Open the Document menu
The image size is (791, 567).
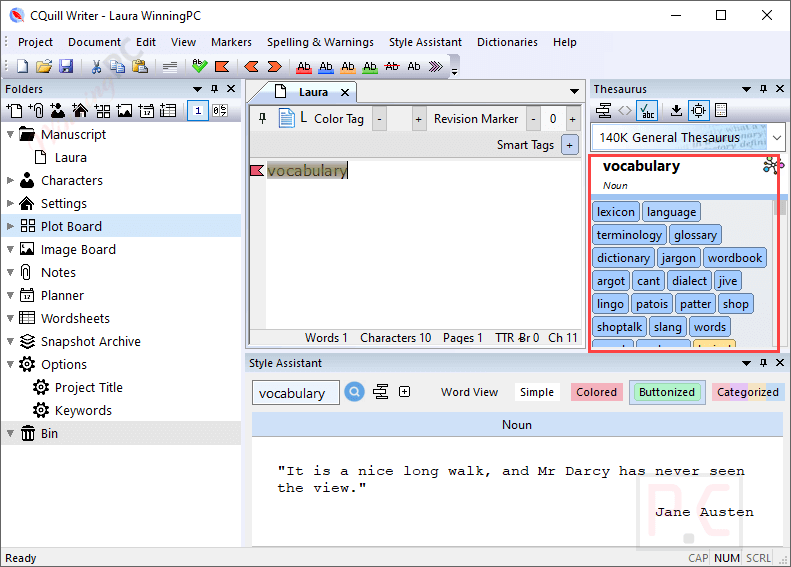click(x=94, y=42)
